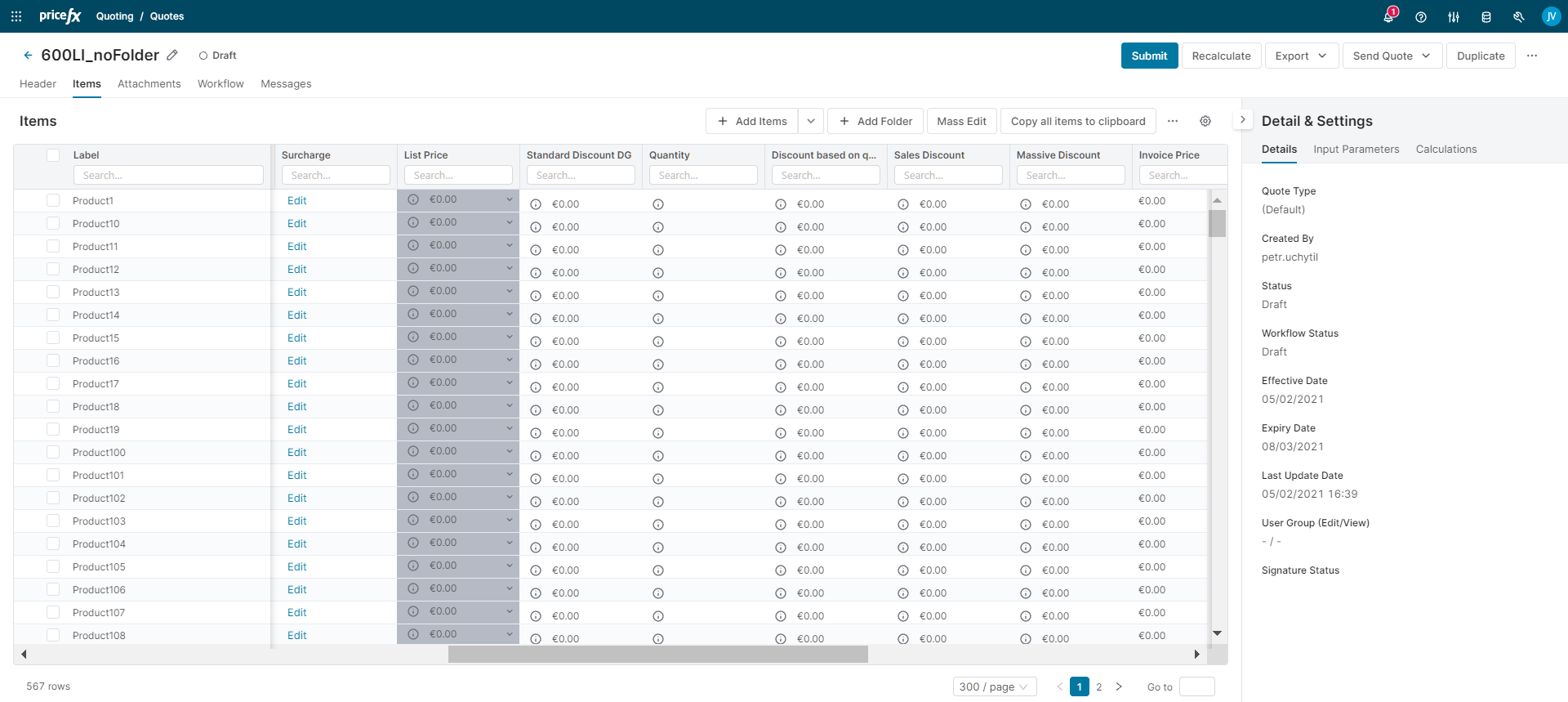Open the help question mark icon
Image resolution: width=1568 pixels, height=702 pixels.
point(1421,16)
